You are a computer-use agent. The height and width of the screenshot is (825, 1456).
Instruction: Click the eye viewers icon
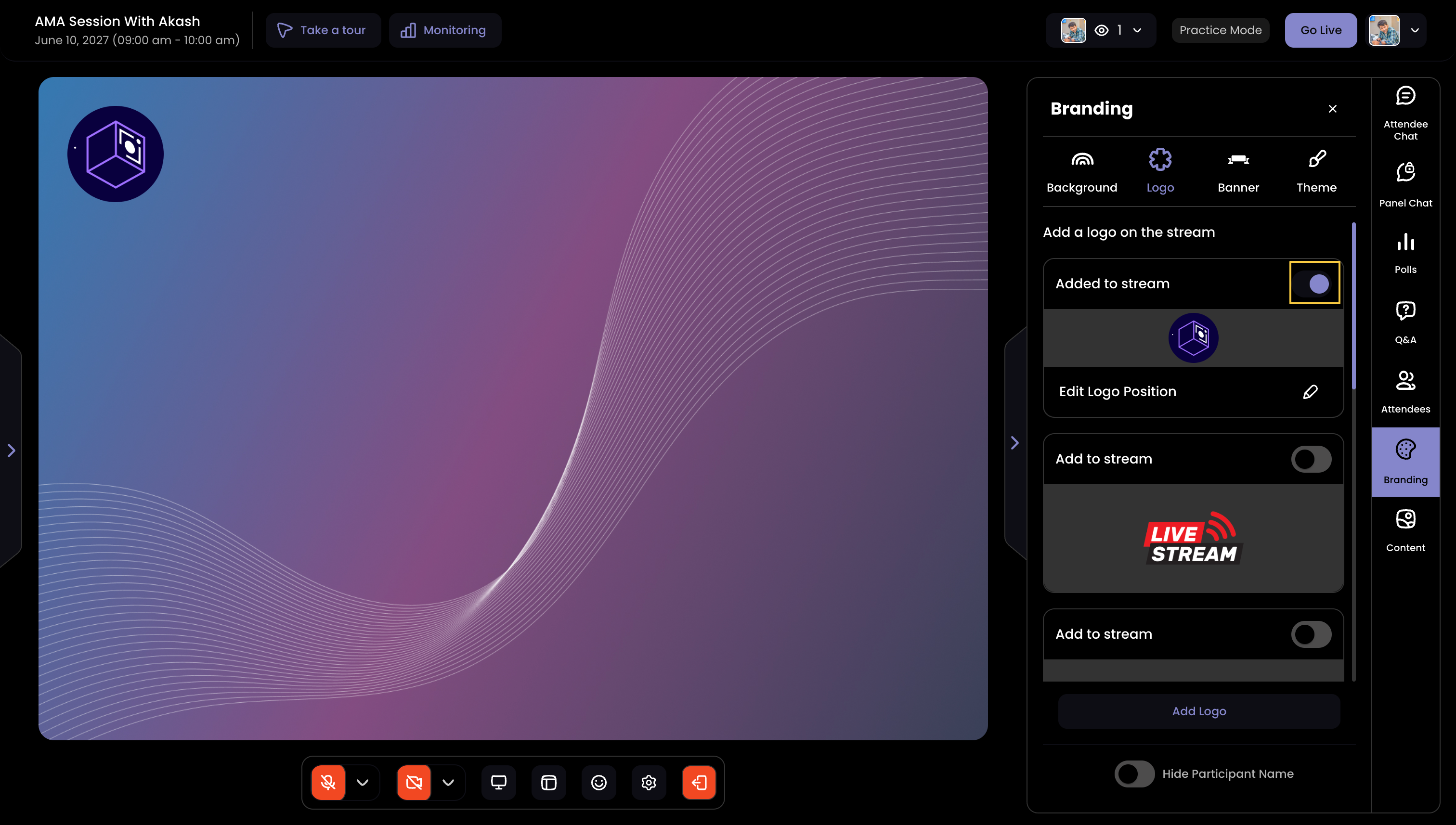[1101, 30]
